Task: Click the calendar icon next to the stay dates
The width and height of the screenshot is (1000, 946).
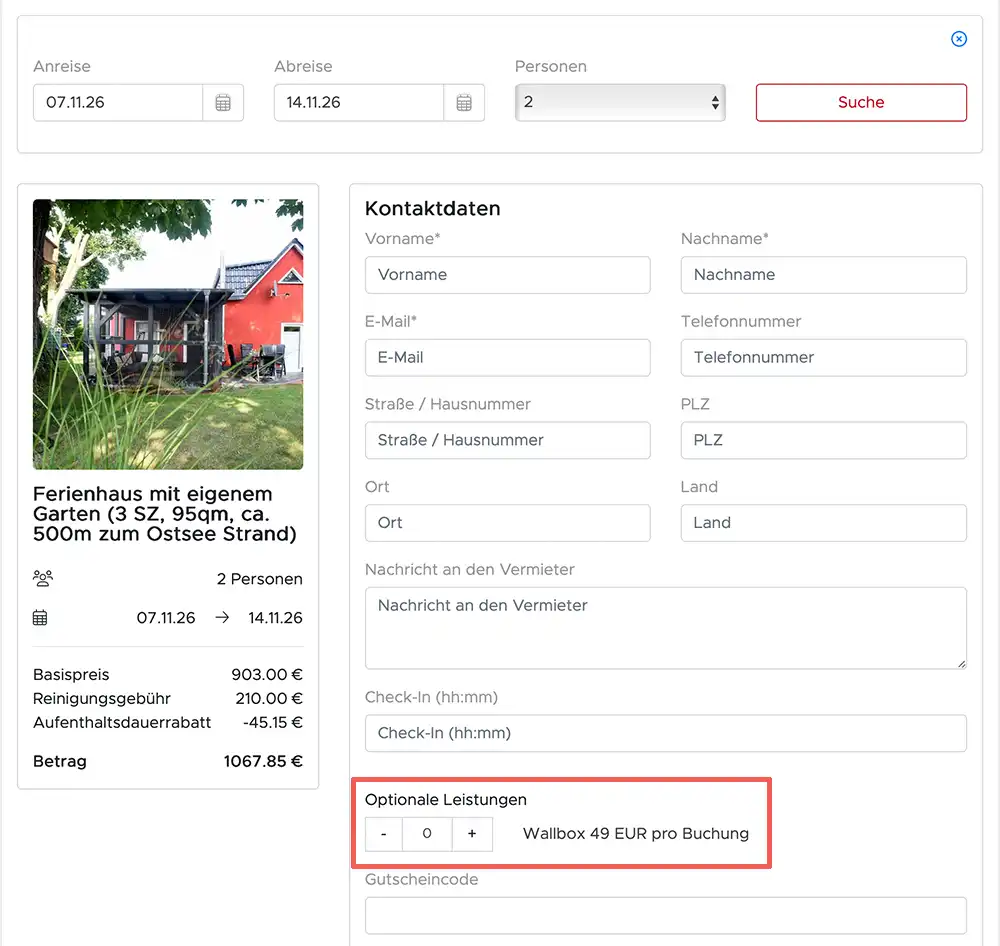Action: point(40,618)
